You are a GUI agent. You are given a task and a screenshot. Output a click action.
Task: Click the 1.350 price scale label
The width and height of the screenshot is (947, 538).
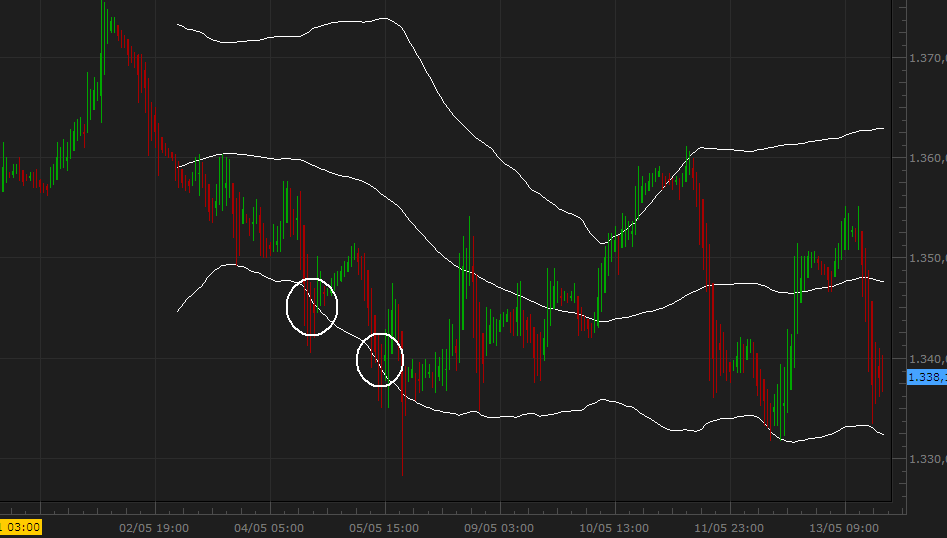[x=927, y=258]
